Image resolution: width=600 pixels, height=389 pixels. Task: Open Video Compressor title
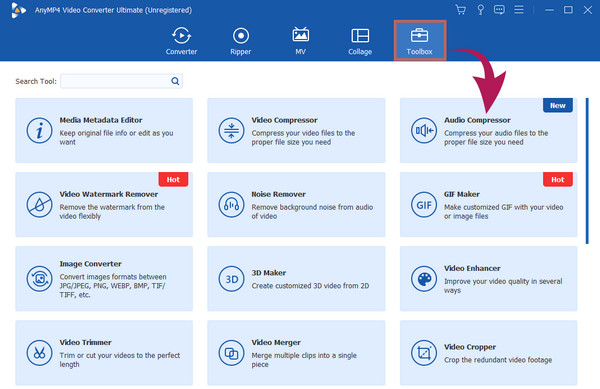click(x=284, y=120)
